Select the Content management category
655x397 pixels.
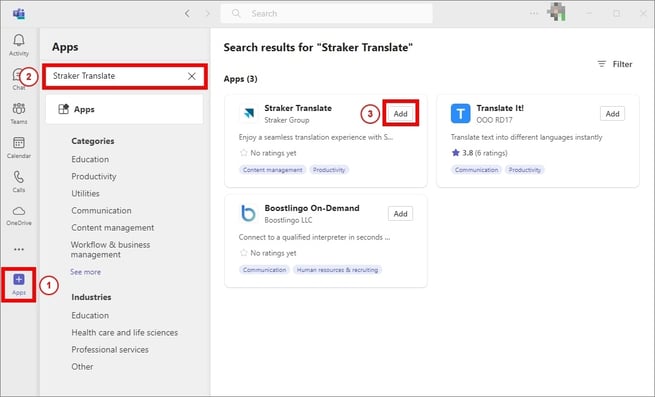tap(113, 228)
